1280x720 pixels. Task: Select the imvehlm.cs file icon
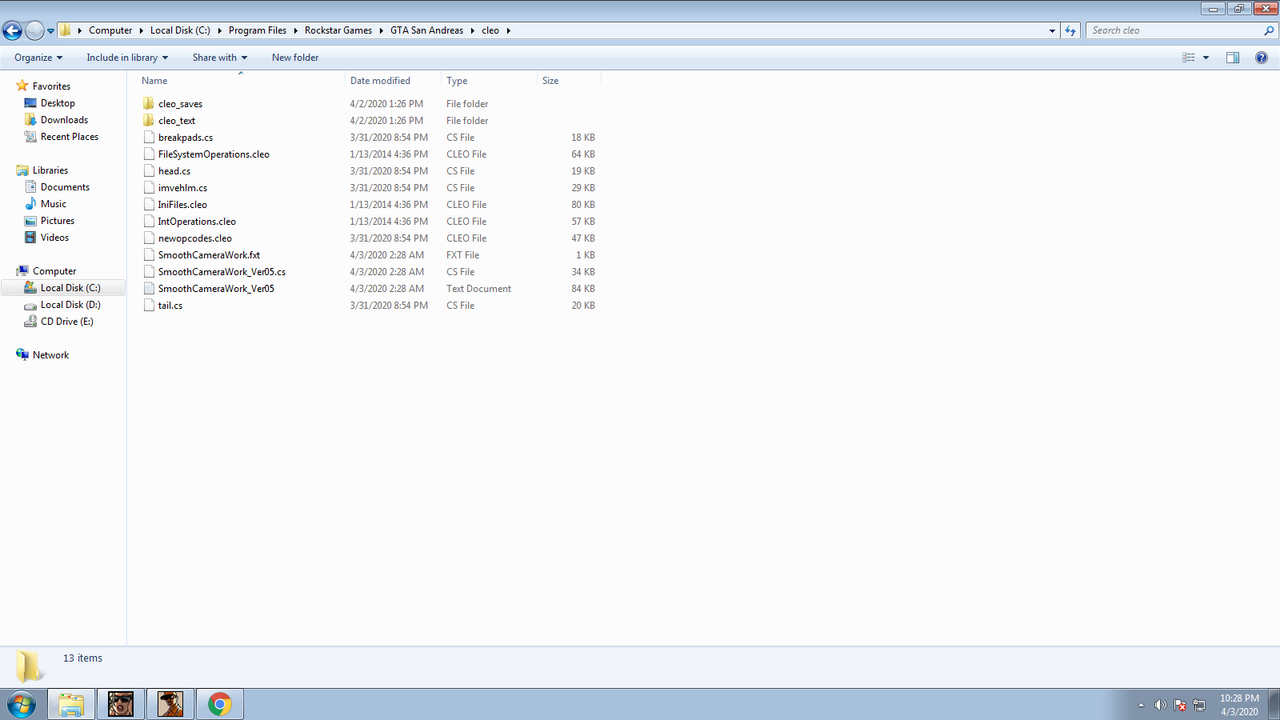(149, 188)
